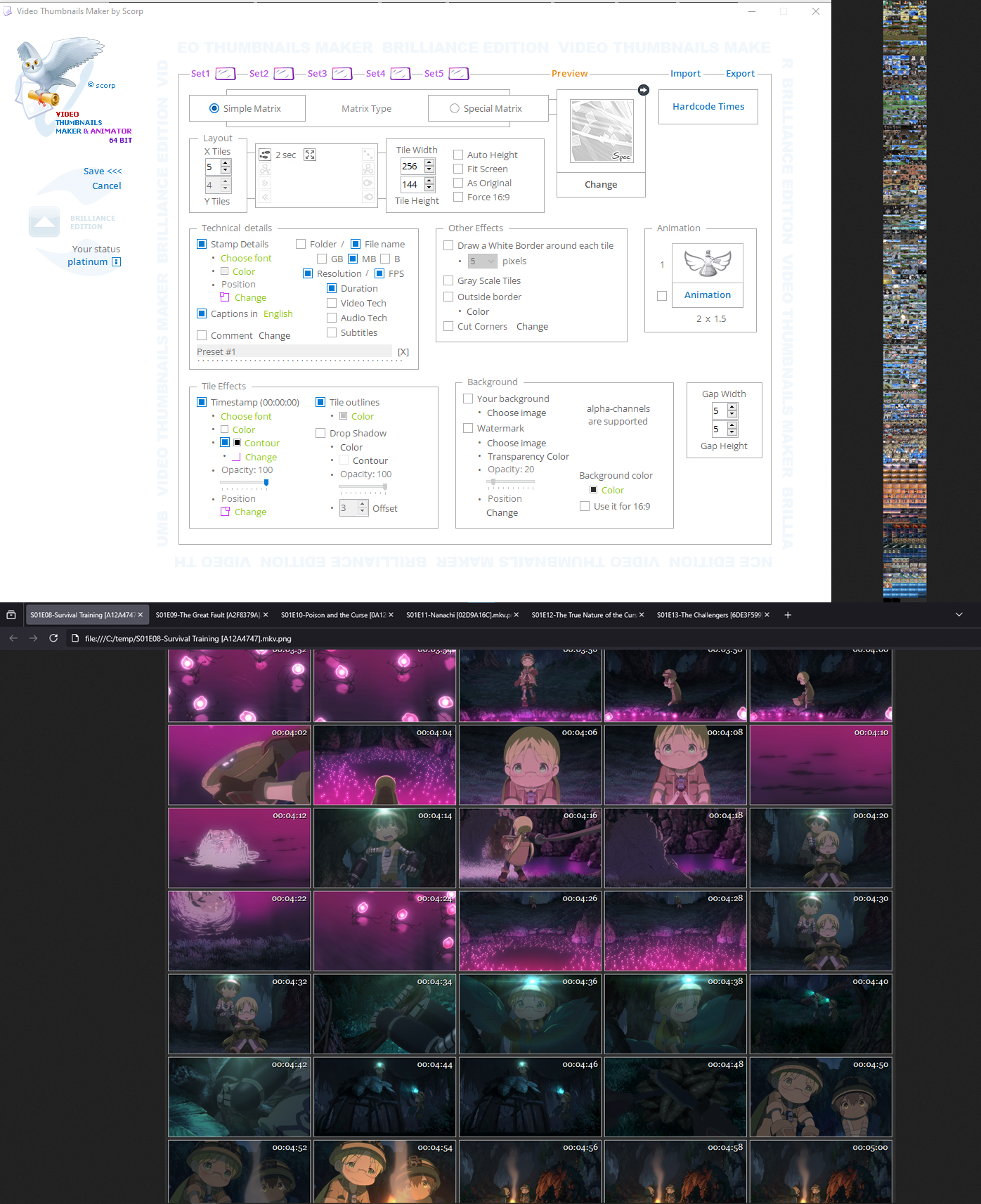The image size is (981, 1204).
Task: Toggle the Force 16:9 checkbox
Action: tap(458, 197)
